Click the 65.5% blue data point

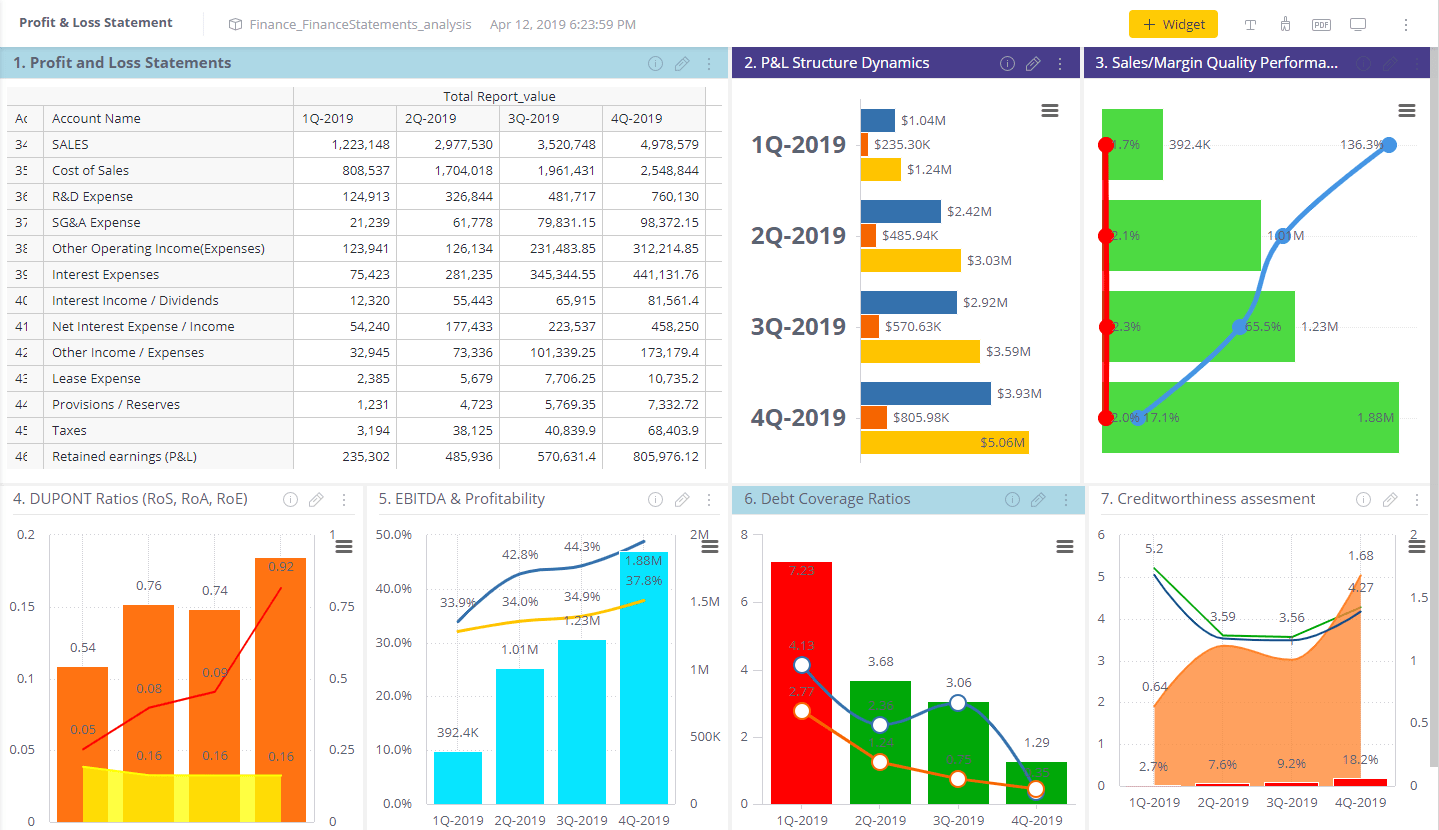[x=1240, y=326]
